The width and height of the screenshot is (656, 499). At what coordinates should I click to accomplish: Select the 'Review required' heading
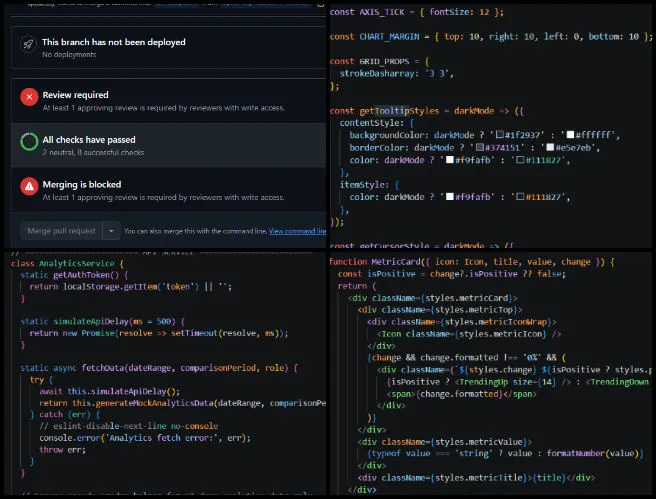click(x=75, y=95)
